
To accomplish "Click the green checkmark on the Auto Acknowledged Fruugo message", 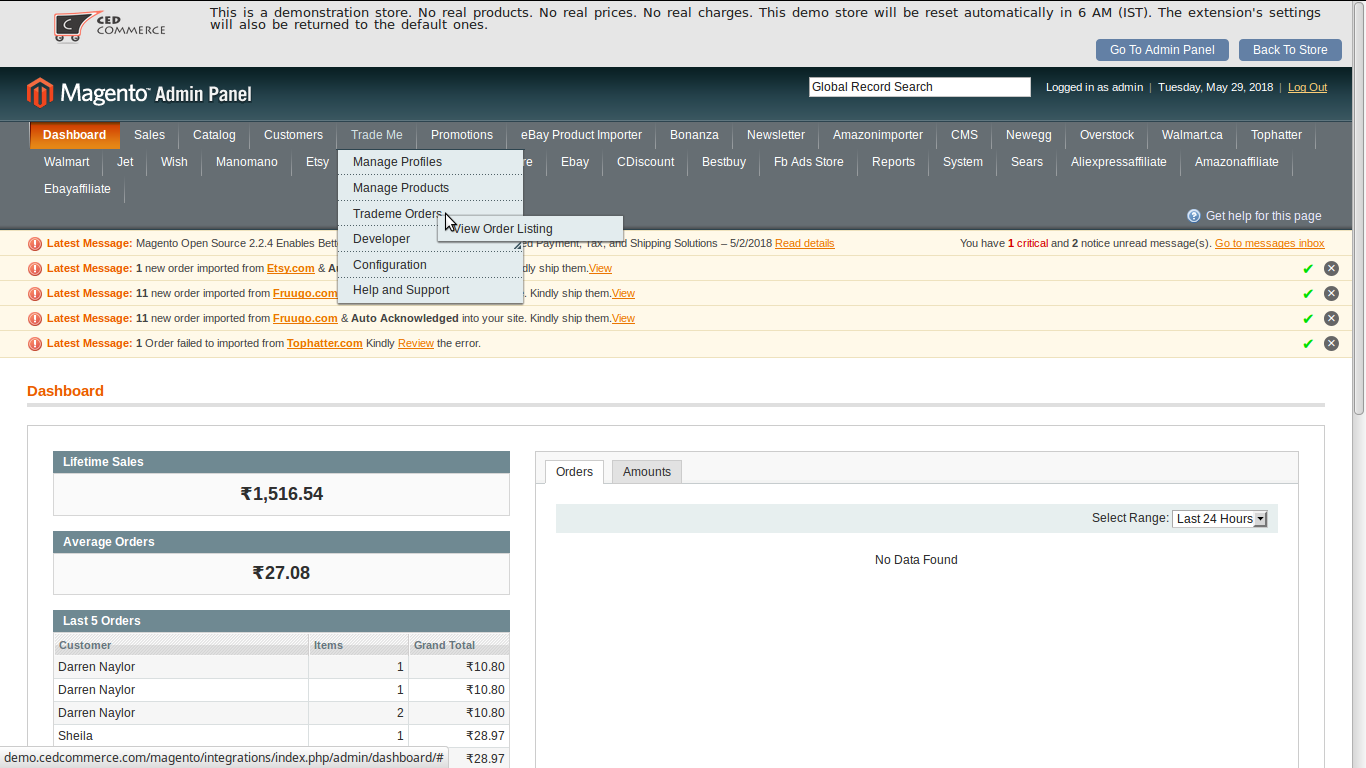I will click(1307, 318).
